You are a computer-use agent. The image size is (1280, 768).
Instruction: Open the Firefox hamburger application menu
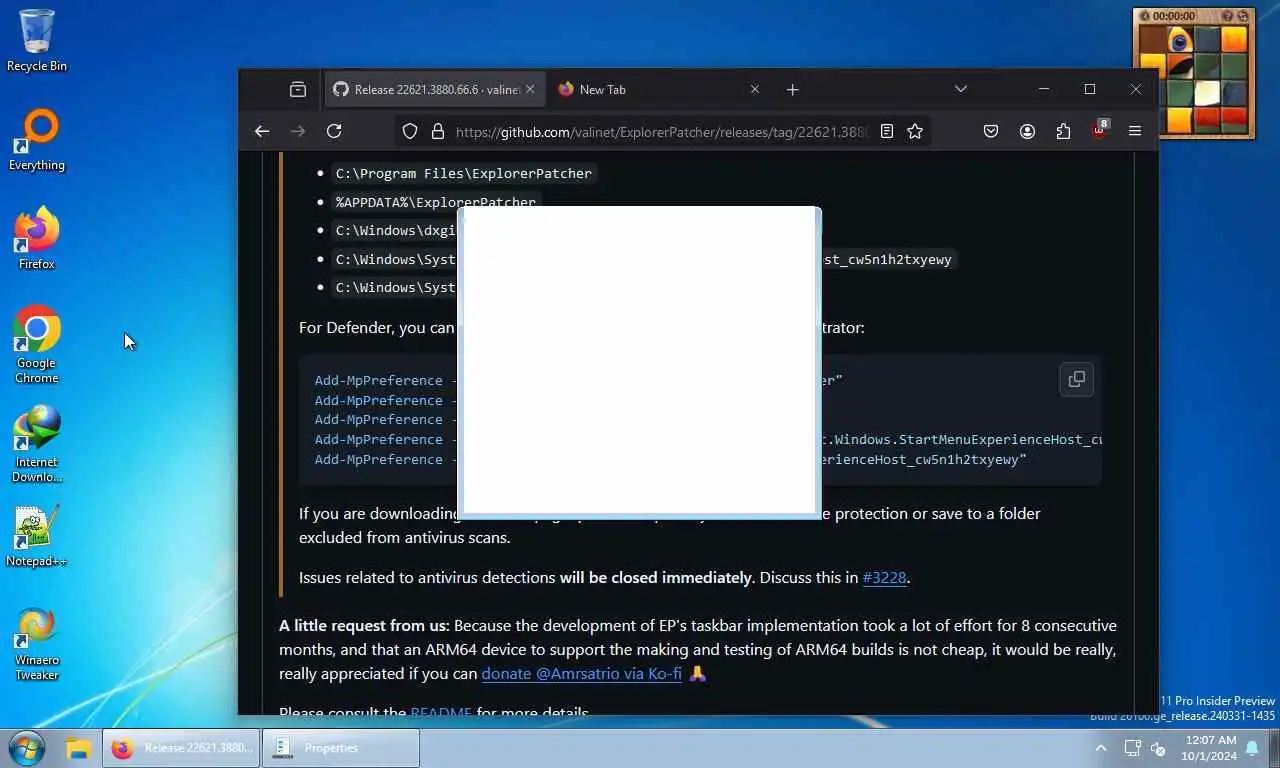tap(1135, 131)
